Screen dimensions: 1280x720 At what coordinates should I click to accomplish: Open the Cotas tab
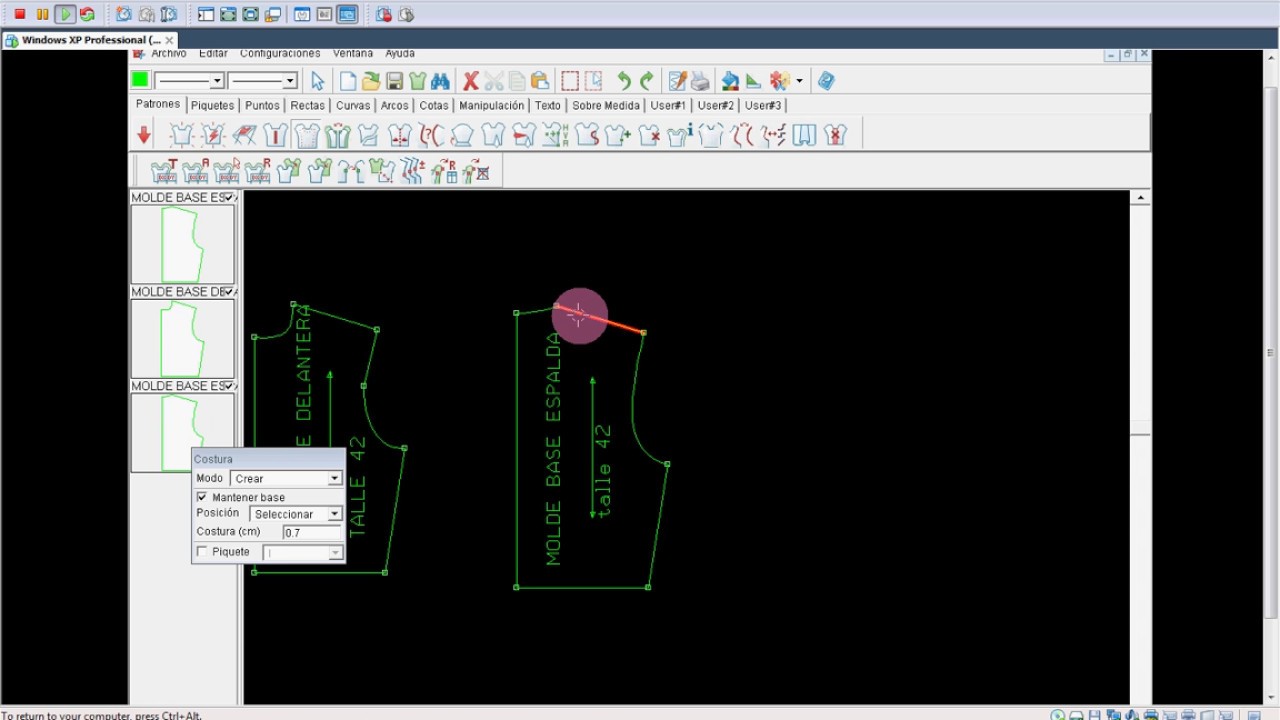[x=434, y=105]
